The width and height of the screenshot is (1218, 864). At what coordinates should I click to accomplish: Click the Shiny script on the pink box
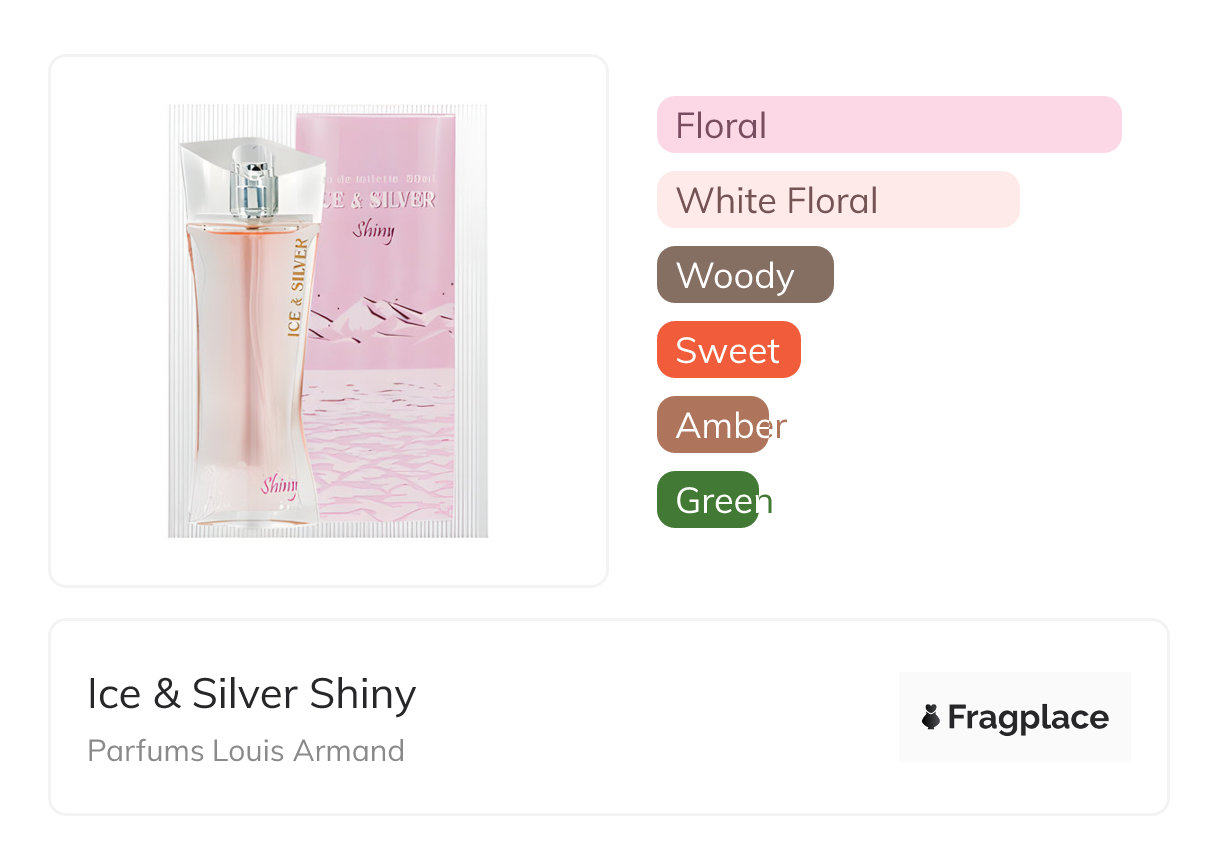[373, 229]
